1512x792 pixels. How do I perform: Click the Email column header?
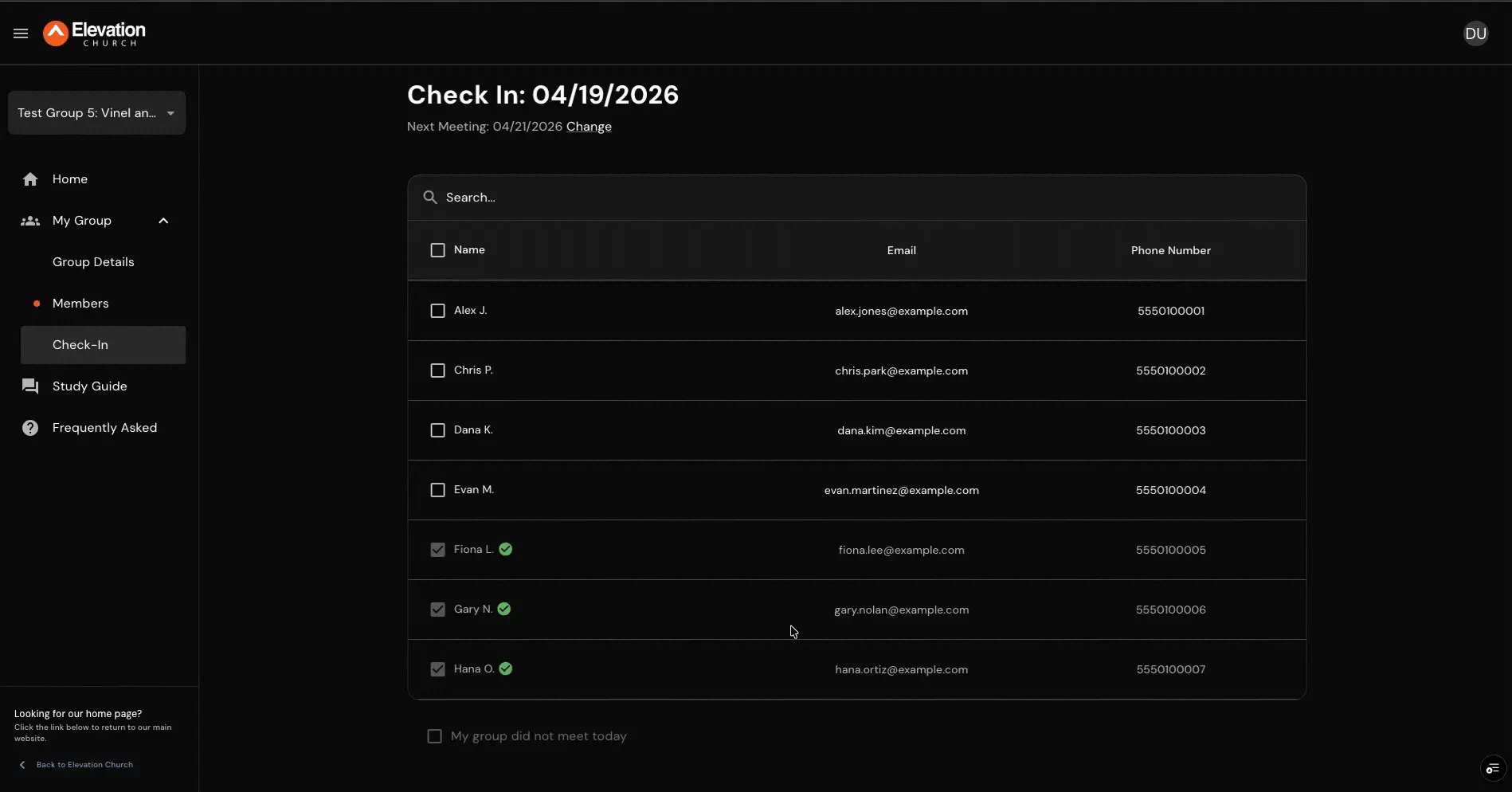click(902, 250)
